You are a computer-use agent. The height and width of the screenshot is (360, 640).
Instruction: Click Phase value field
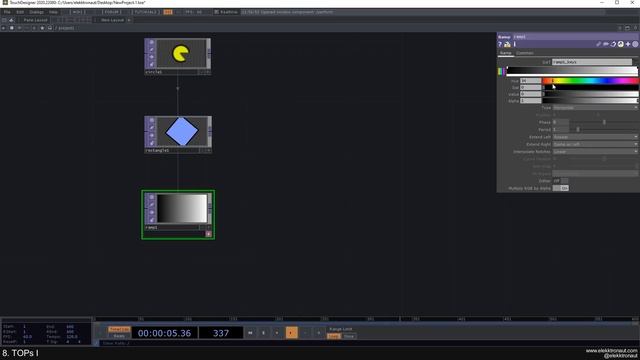tap(561, 122)
